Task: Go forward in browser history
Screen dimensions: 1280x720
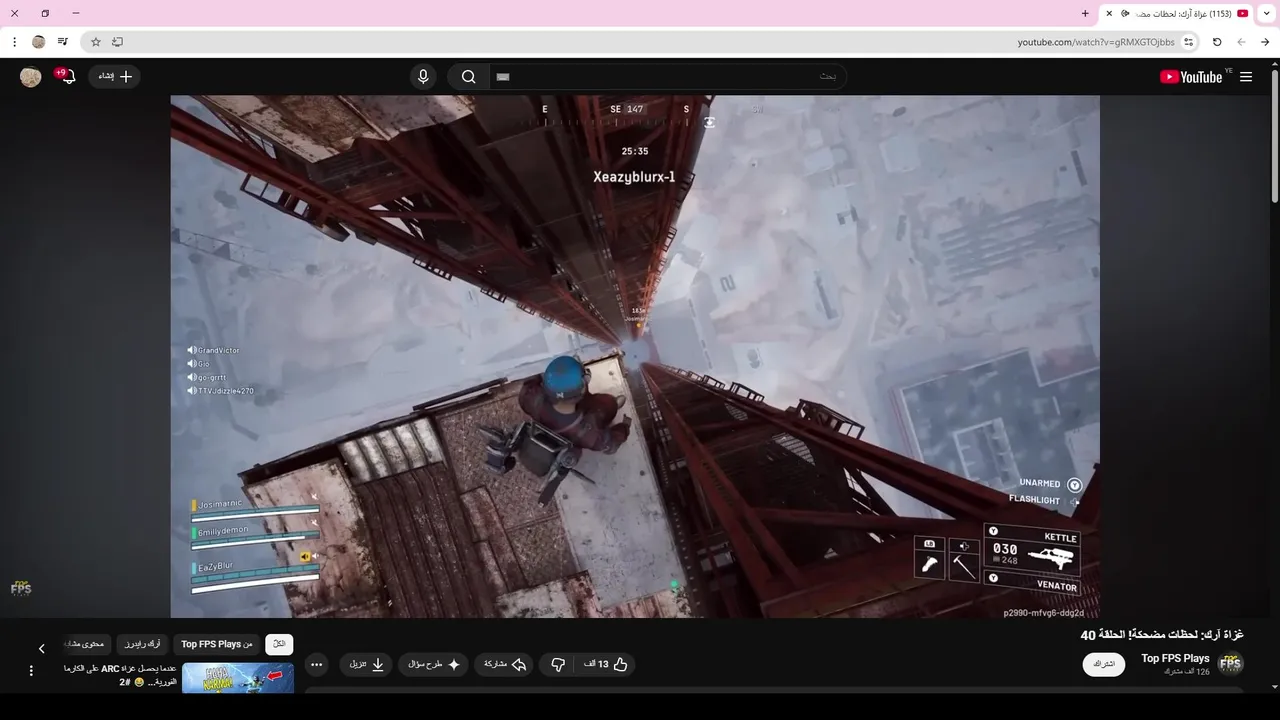Action: (x=1241, y=42)
